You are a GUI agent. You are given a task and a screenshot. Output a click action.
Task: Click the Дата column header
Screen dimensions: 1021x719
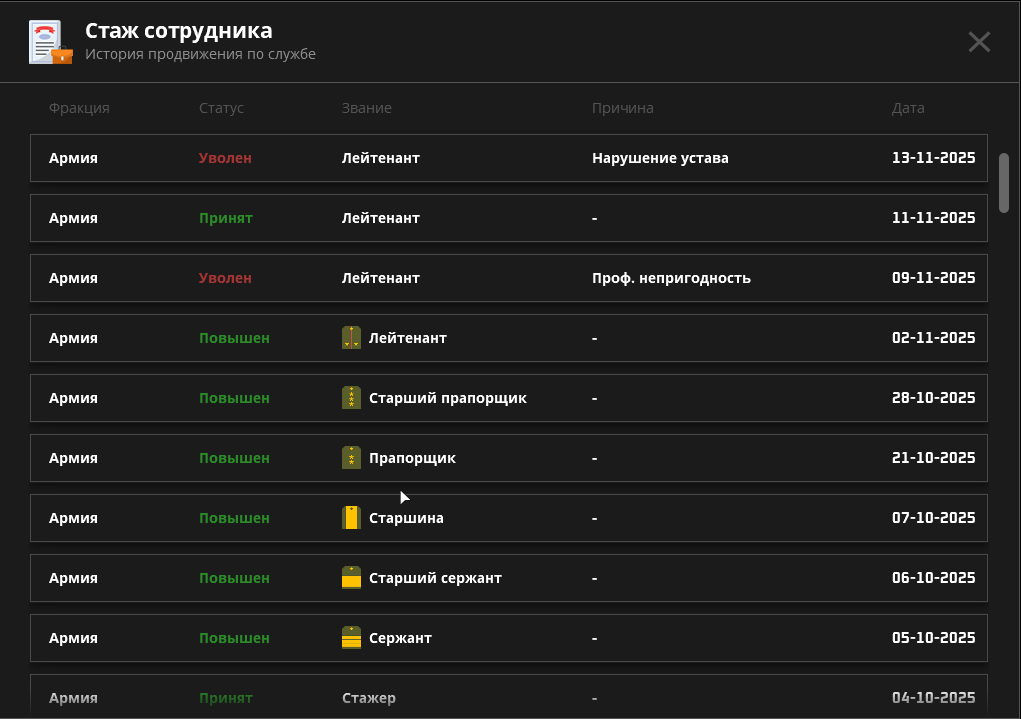(x=908, y=108)
